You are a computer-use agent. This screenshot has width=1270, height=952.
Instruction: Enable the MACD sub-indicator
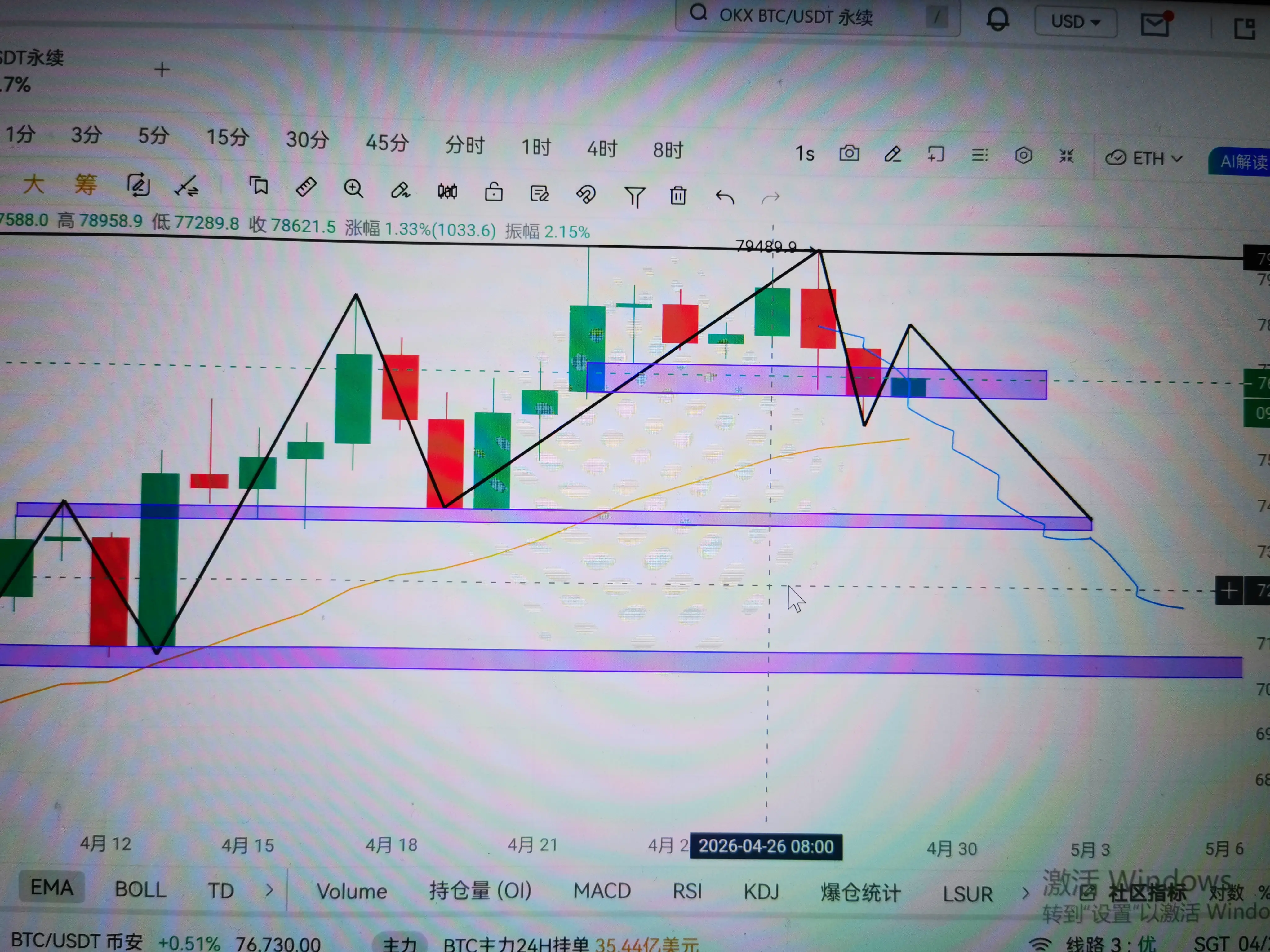tap(602, 891)
